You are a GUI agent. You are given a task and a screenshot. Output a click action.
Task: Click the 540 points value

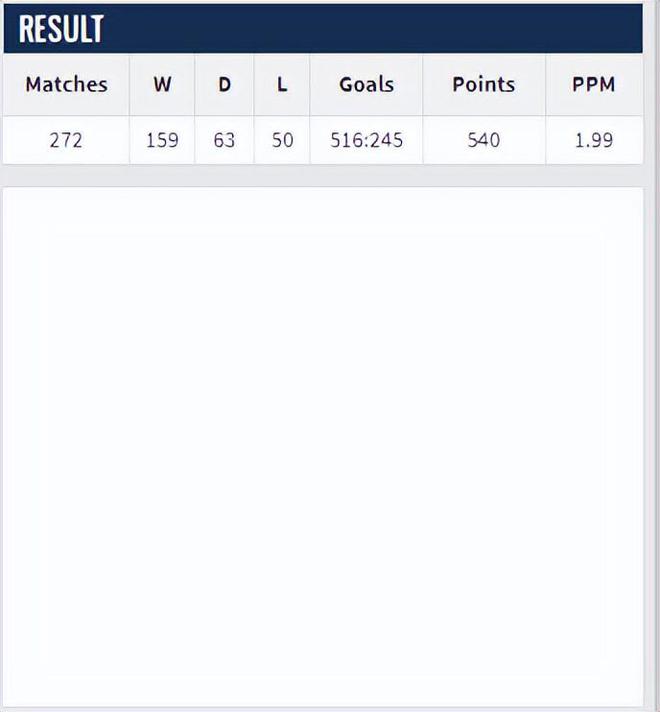[x=484, y=140]
